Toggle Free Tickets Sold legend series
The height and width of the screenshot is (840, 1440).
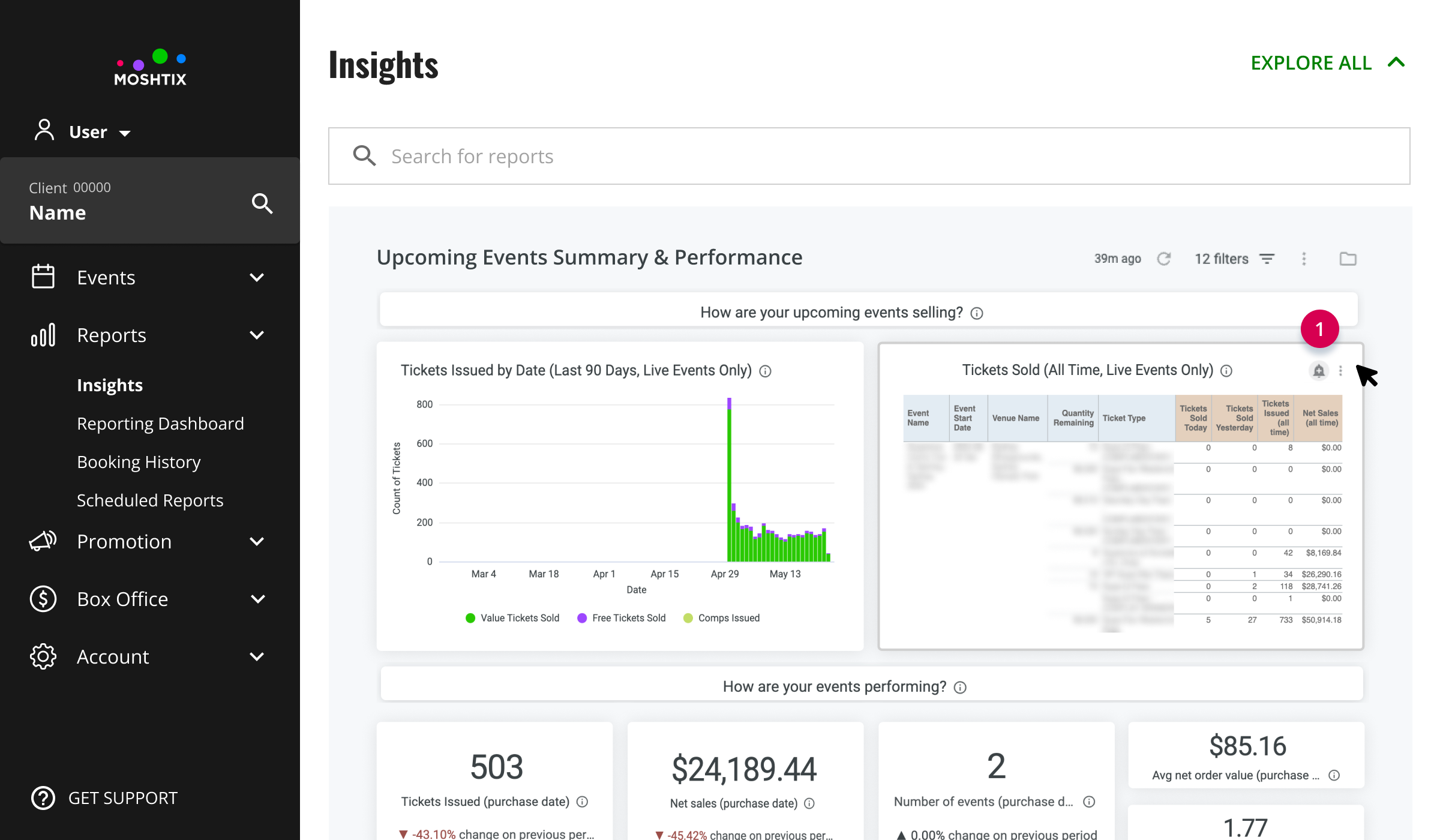coord(622,618)
